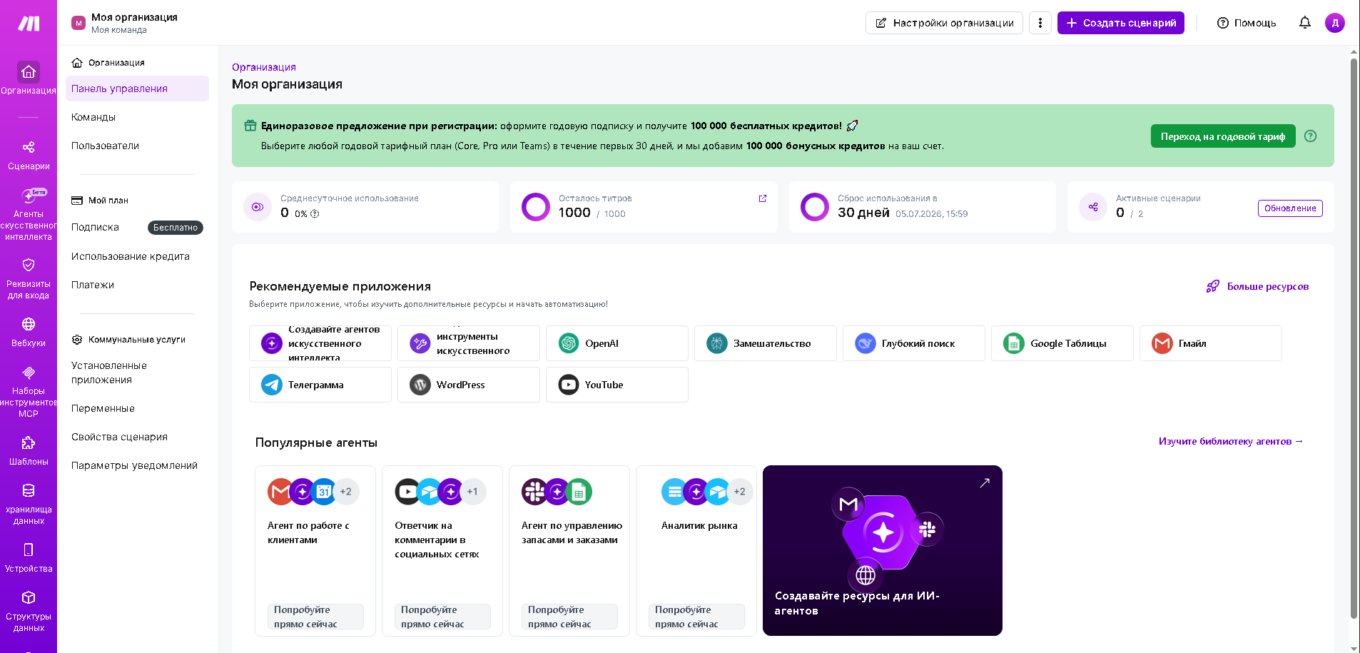Click the Make logo in top-left corner
This screenshot has height=653, width=1360.
[28, 23]
